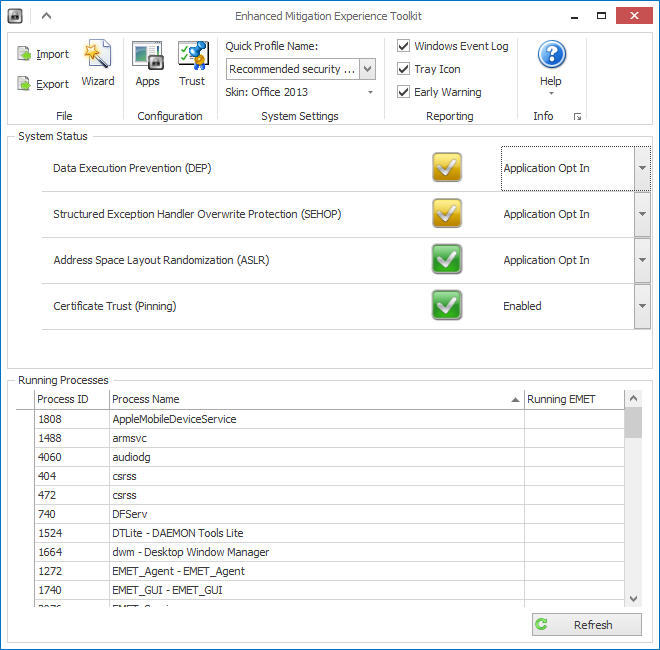Expand the DEP setting dropdown arrow
The height and width of the screenshot is (650, 660).
(642, 168)
